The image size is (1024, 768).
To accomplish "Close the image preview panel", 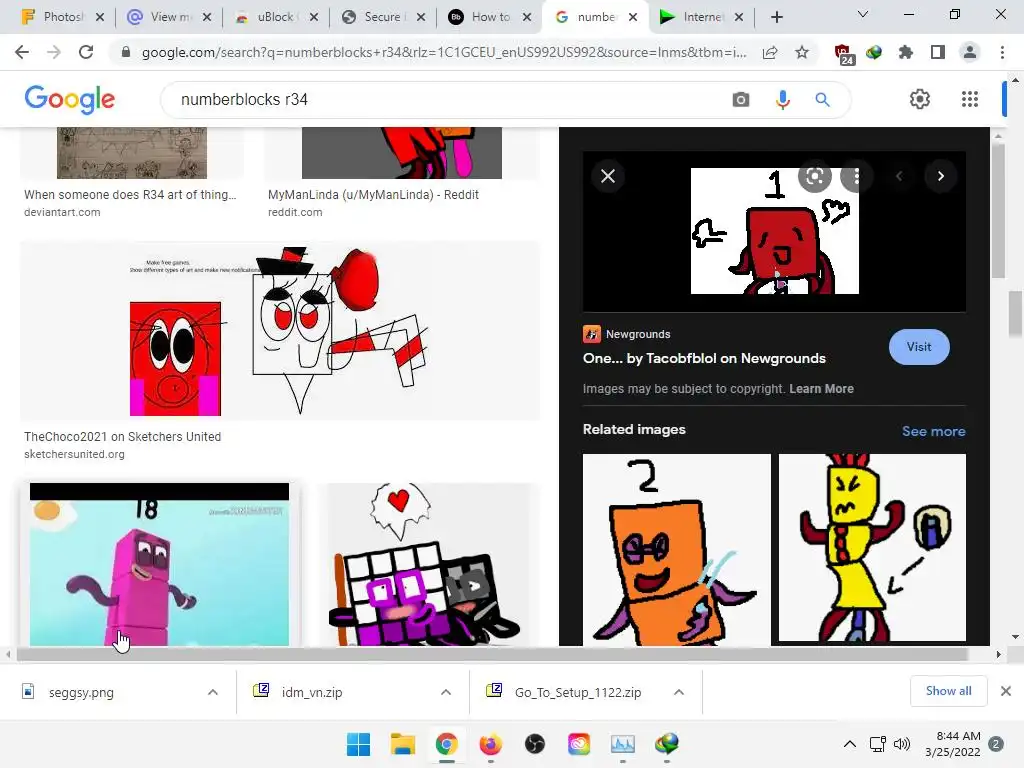I will coord(608,176).
